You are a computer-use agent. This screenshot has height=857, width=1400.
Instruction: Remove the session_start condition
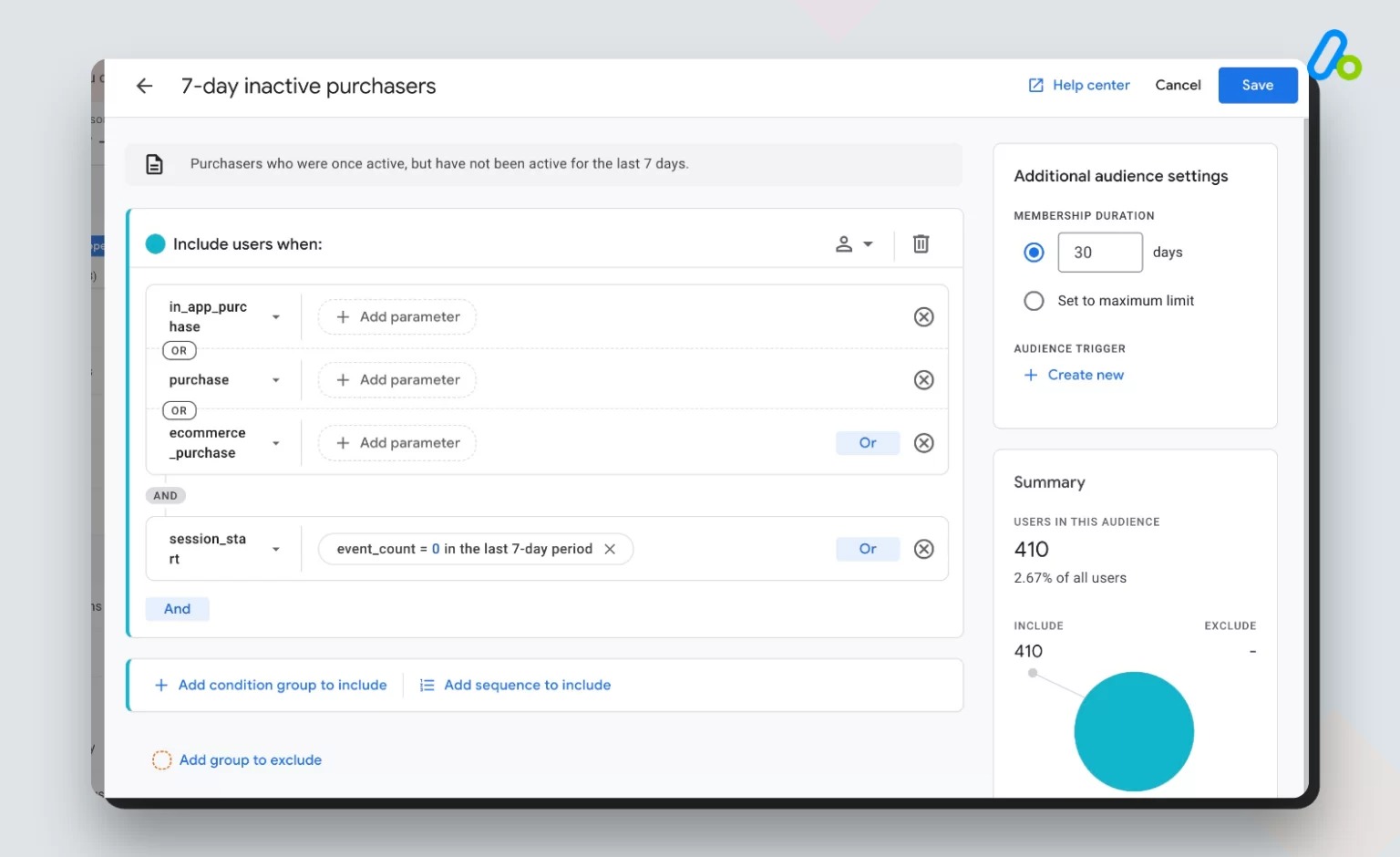(924, 549)
